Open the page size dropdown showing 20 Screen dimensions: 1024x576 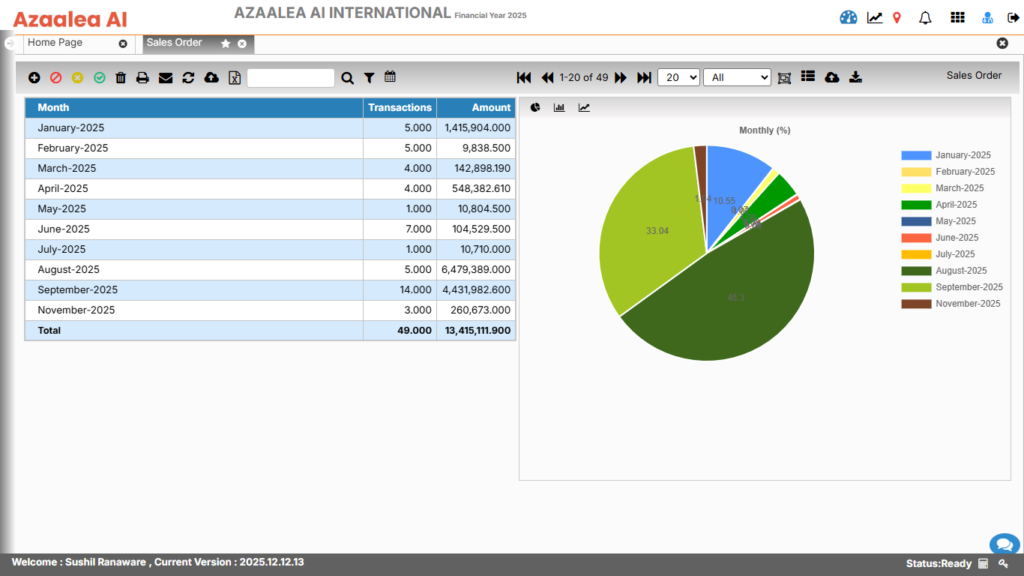[678, 77]
